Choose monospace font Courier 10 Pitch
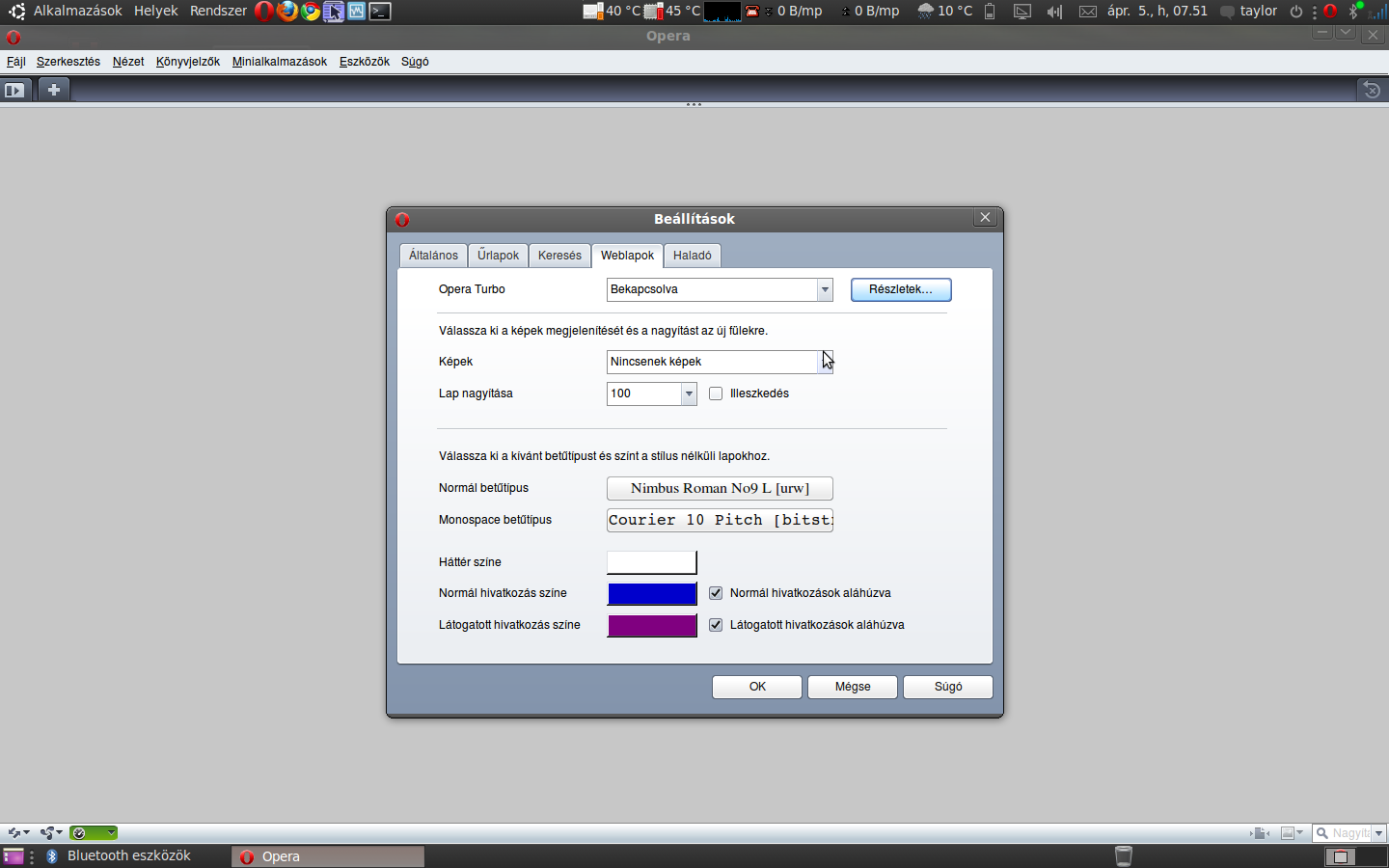The image size is (1389, 868). pyautogui.click(x=720, y=521)
